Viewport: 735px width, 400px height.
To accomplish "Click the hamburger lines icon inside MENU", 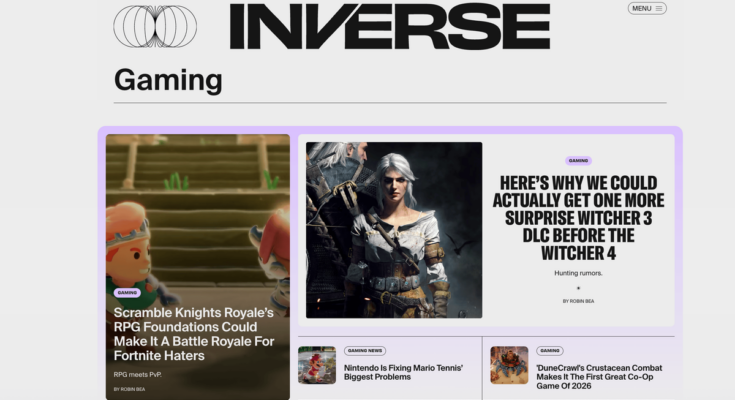I will 659,9.
